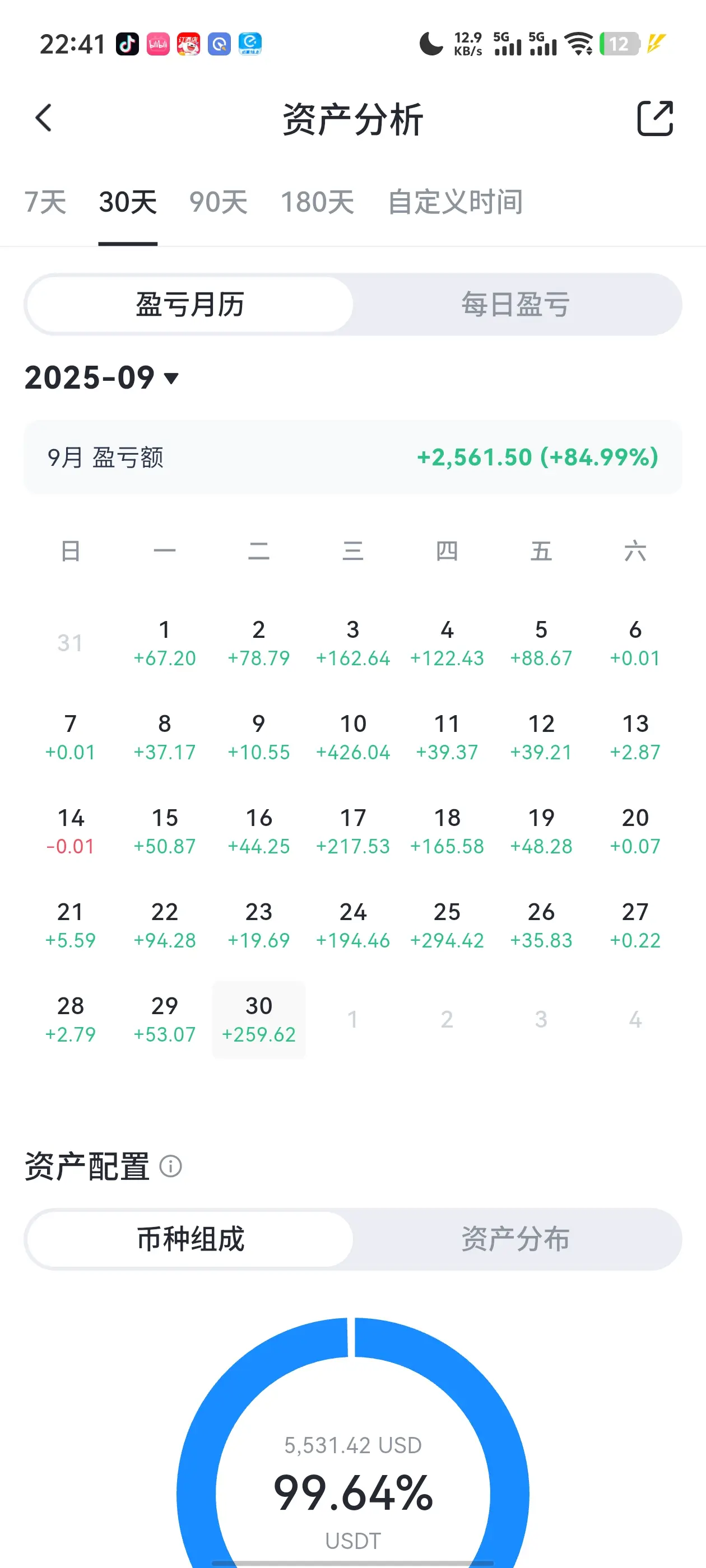This screenshot has height=1568, width=706.
Task: Tap the WiFi signal icon
Action: 578,44
